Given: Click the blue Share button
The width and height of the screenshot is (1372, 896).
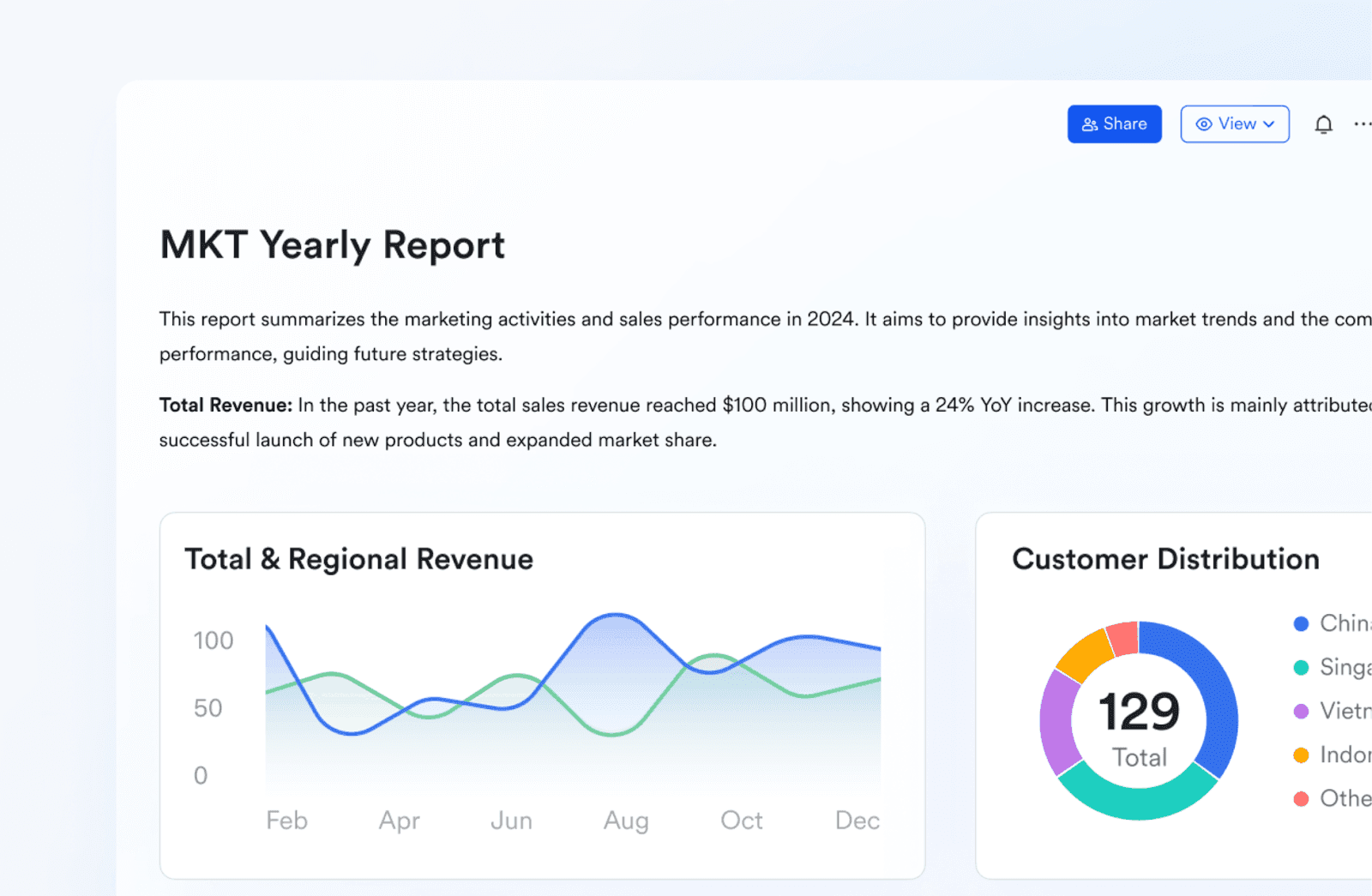Looking at the screenshot, I should click(x=1114, y=124).
